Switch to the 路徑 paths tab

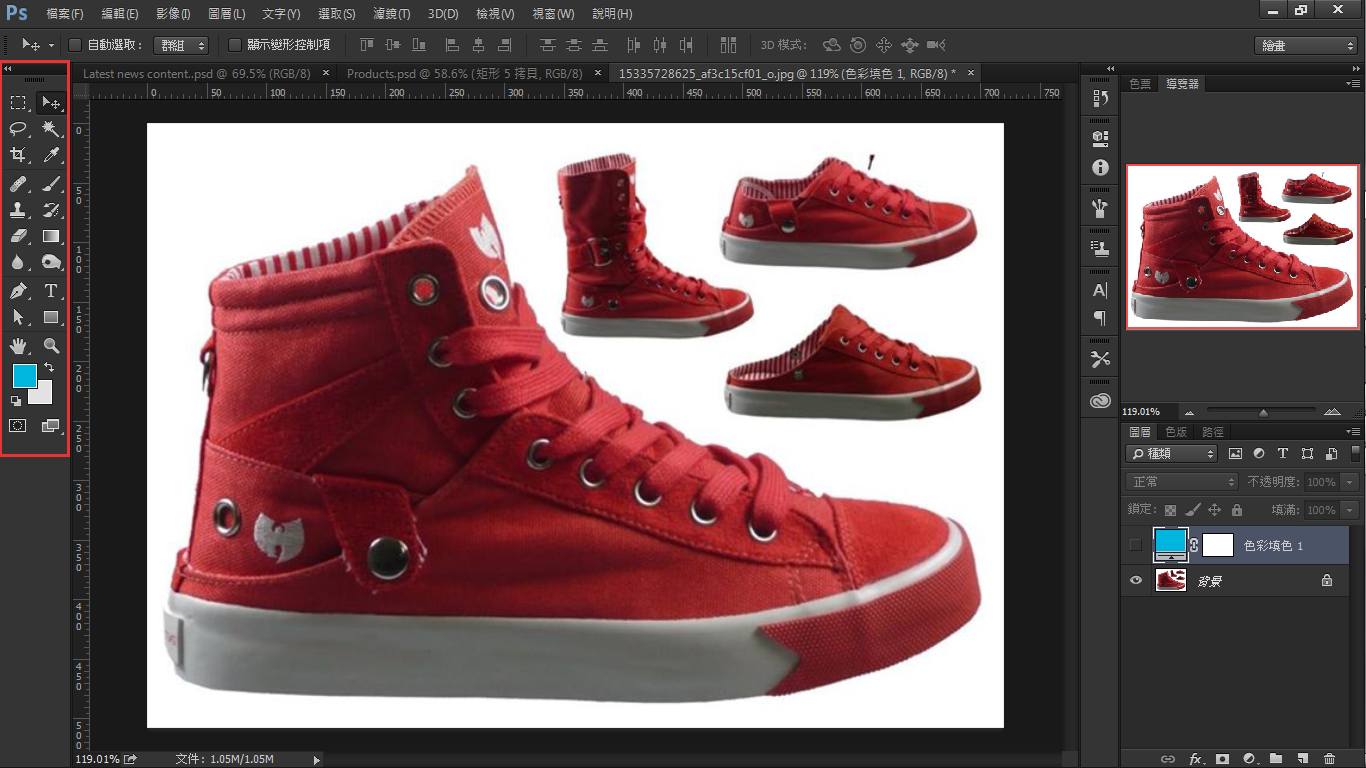point(1213,432)
